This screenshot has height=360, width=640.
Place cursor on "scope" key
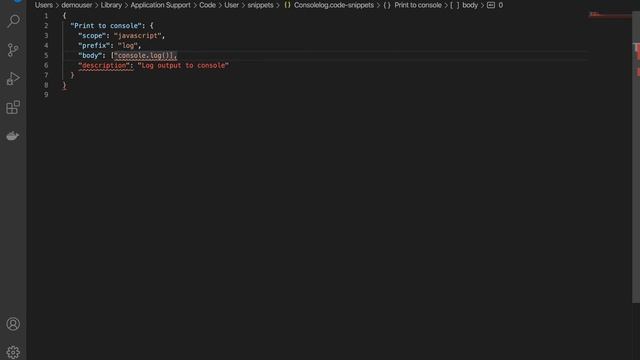pyautogui.click(x=92, y=36)
